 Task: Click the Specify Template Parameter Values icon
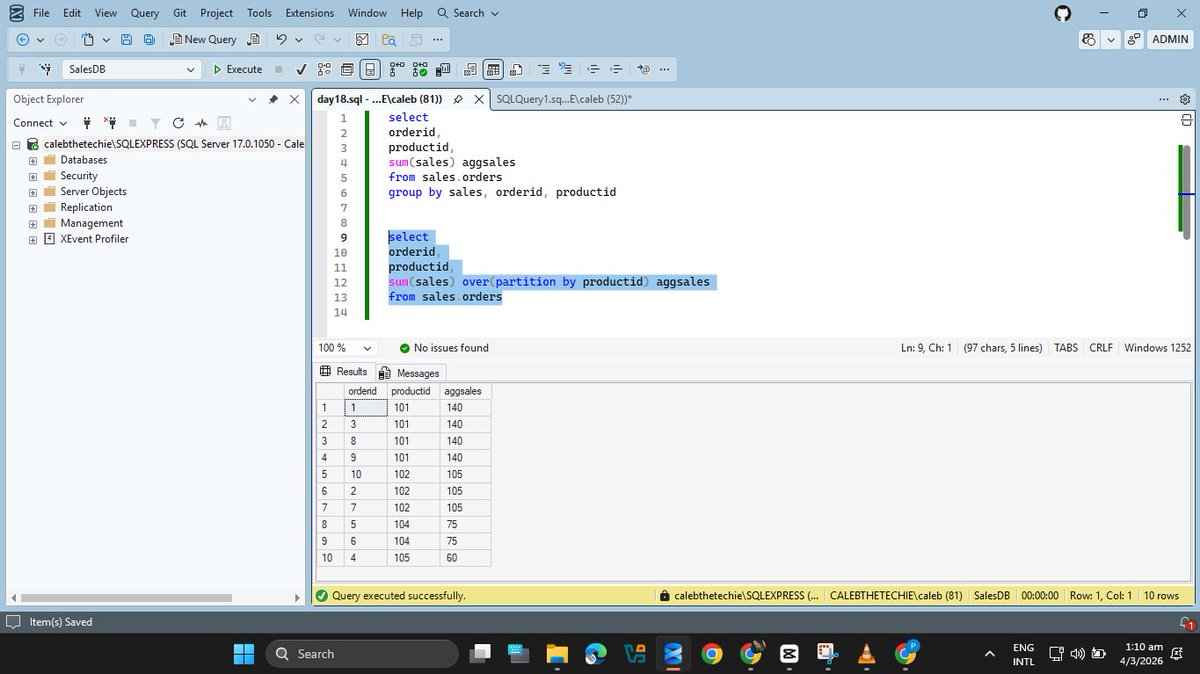click(x=644, y=69)
